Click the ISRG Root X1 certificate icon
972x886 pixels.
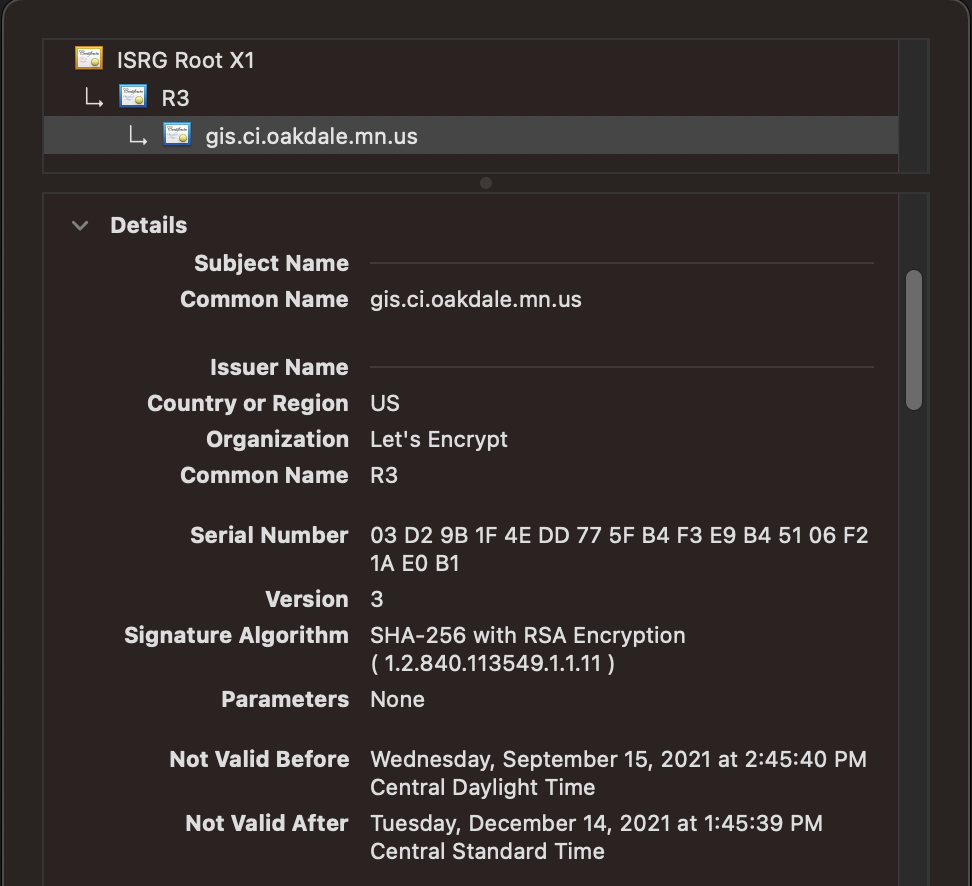click(x=89, y=59)
